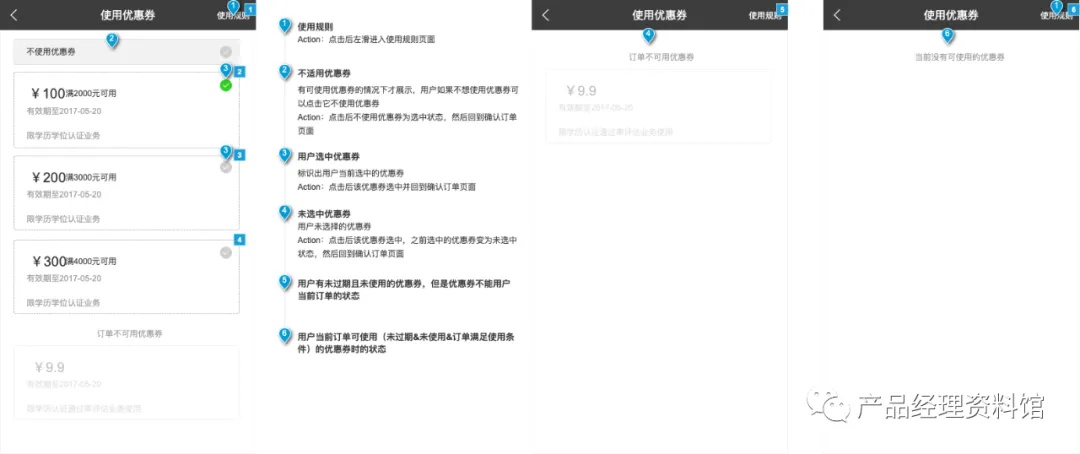
Task: Click 限学历学位认证业务 on the ¥200 coupon
Action: point(63,219)
